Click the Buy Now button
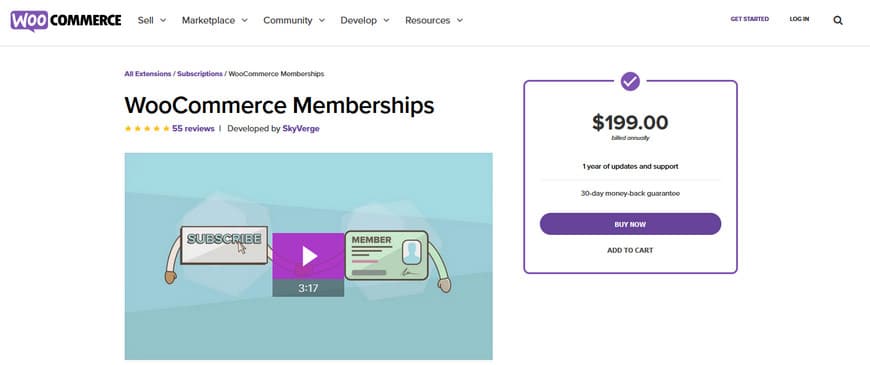 click(x=630, y=224)
